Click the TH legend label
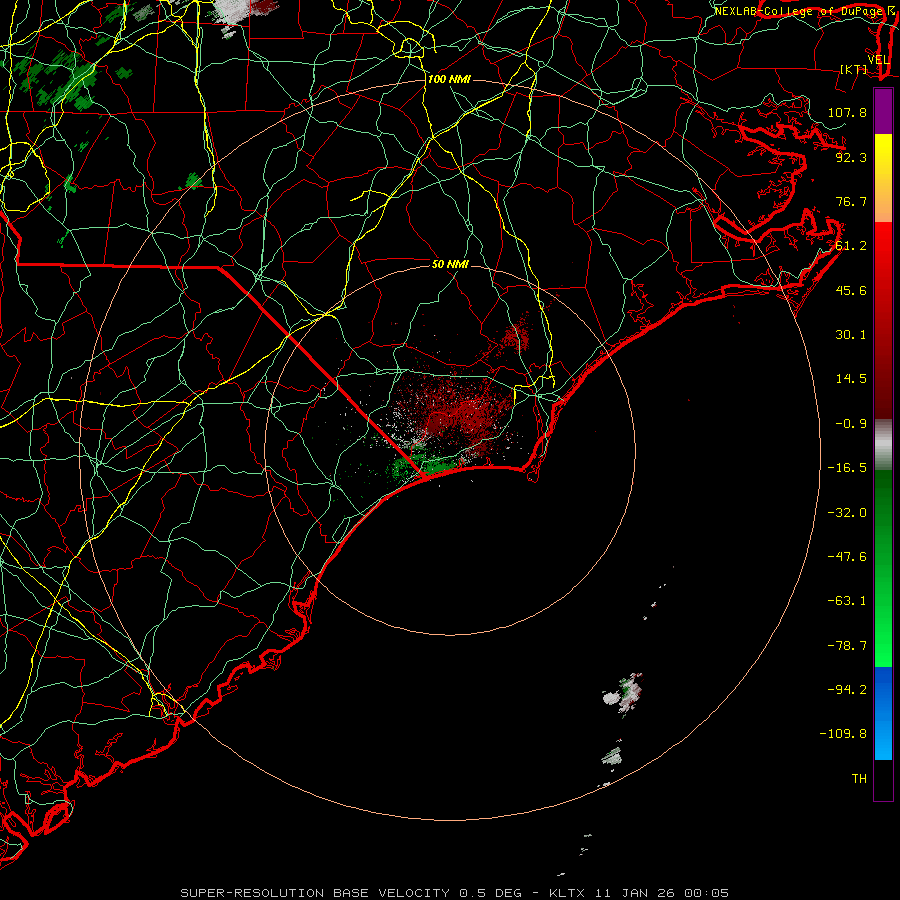The width and height of the screenshot is (900, 900). 859,778
